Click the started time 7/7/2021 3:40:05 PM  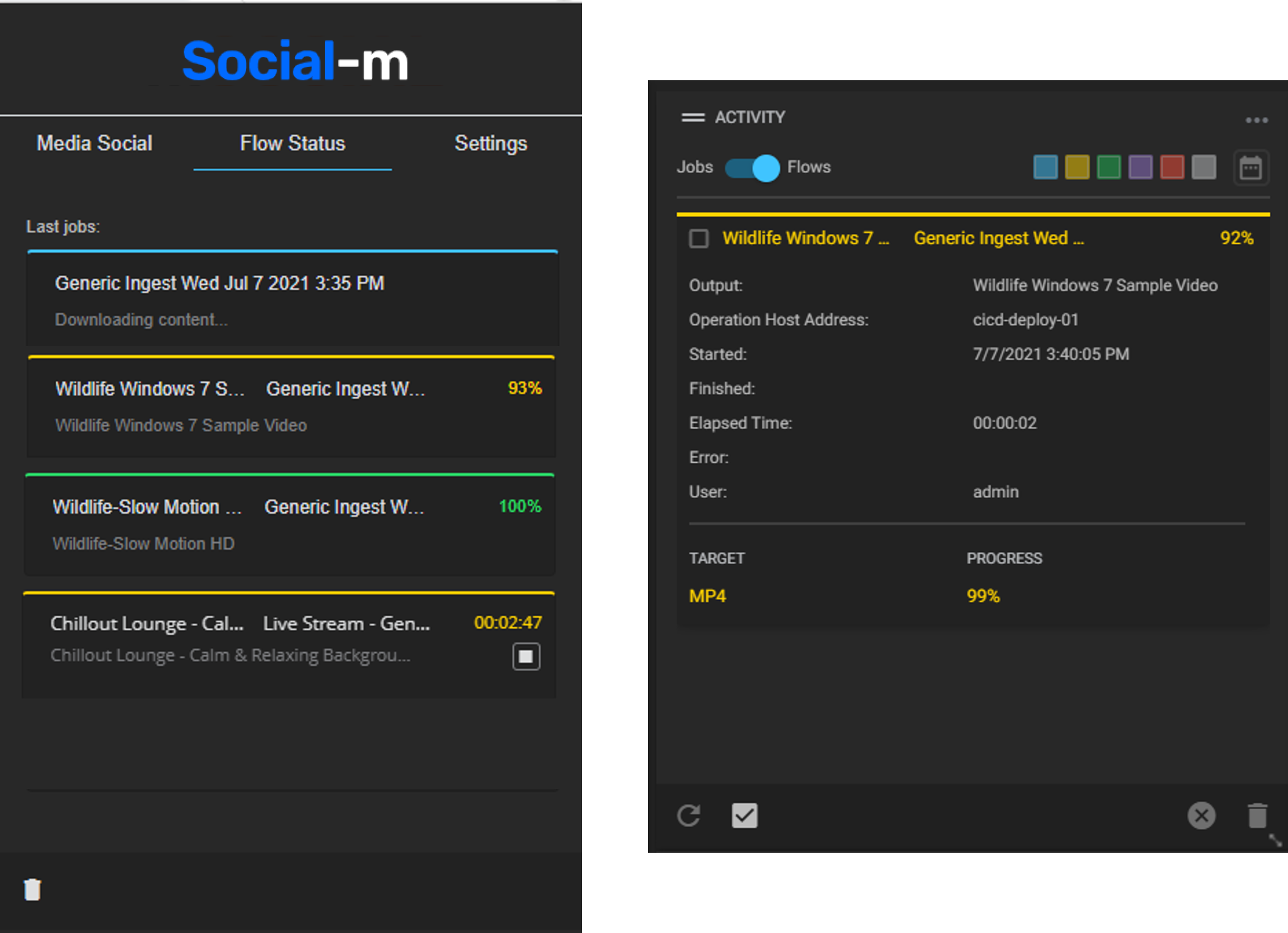[x=1051, y=354]
